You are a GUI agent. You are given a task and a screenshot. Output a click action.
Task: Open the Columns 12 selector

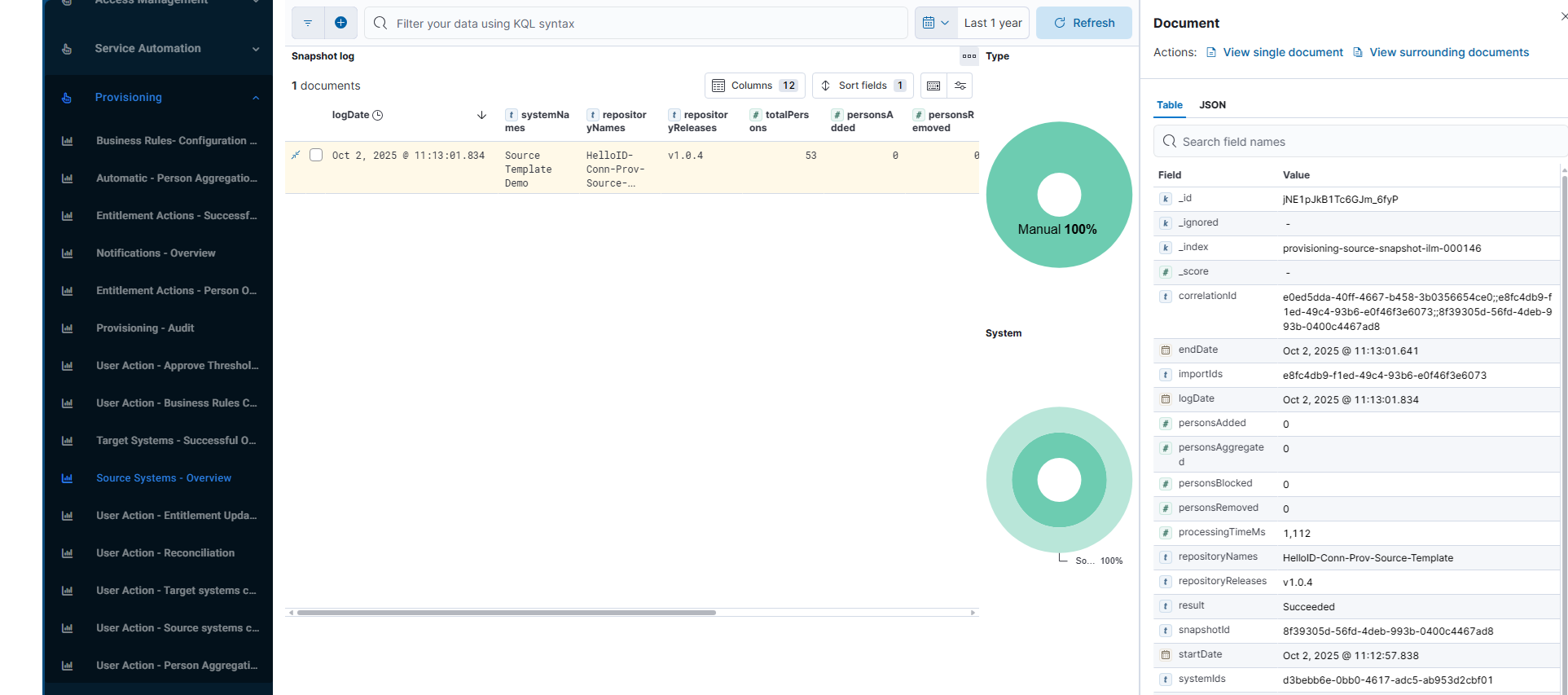click(x=755, y=86)
